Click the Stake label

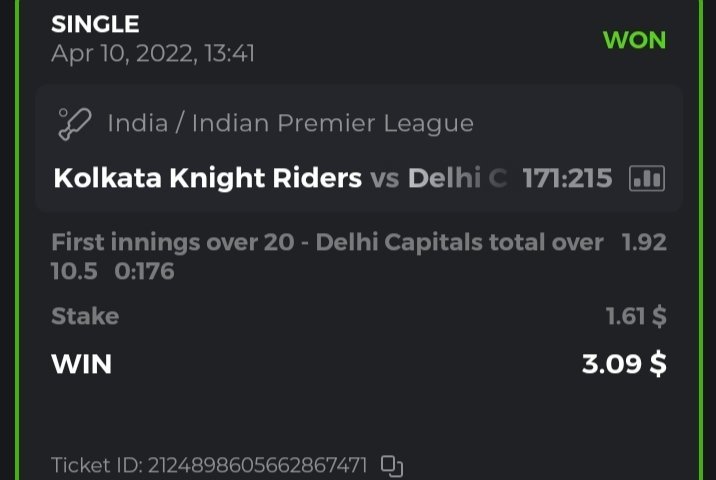tap(85, 316)
